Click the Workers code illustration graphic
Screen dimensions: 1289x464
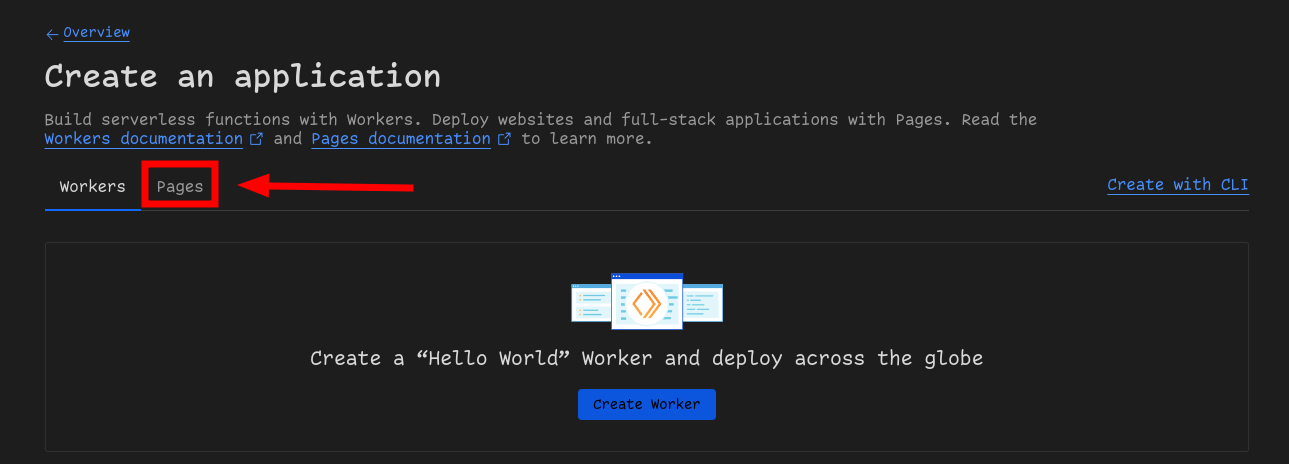point(647,301)
